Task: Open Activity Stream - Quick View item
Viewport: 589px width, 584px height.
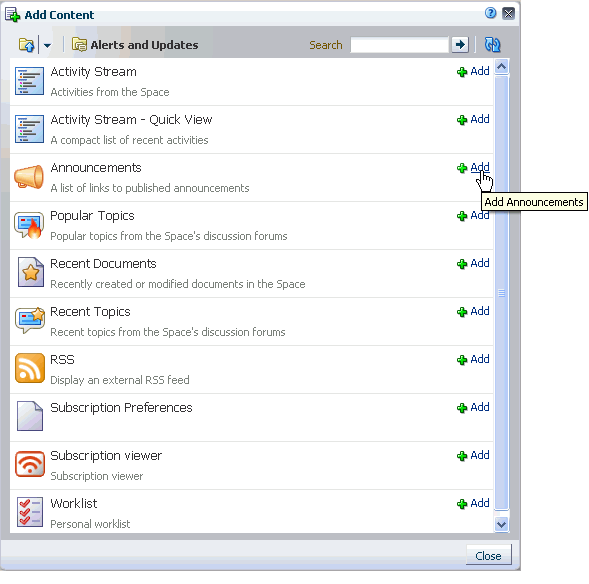Action: pyautogui.click(x=131, y=119)
